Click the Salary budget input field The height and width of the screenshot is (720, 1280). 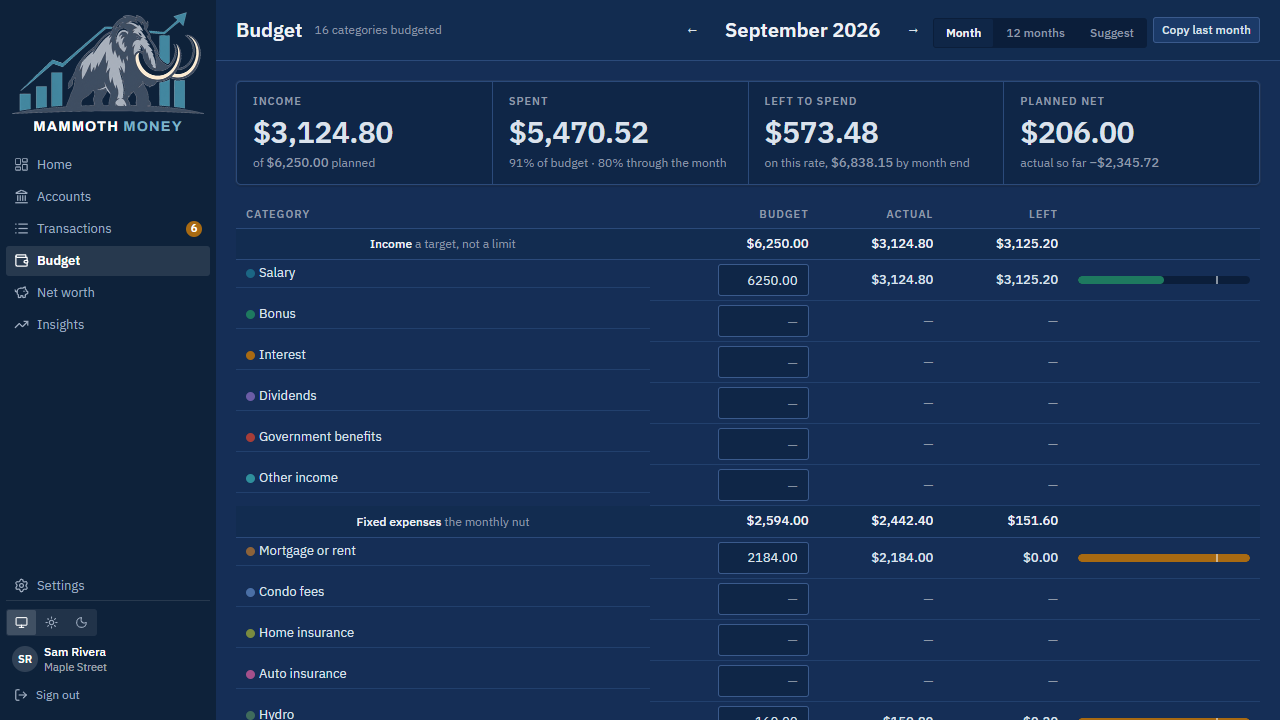pyautogui.click(x=763, y=280)
